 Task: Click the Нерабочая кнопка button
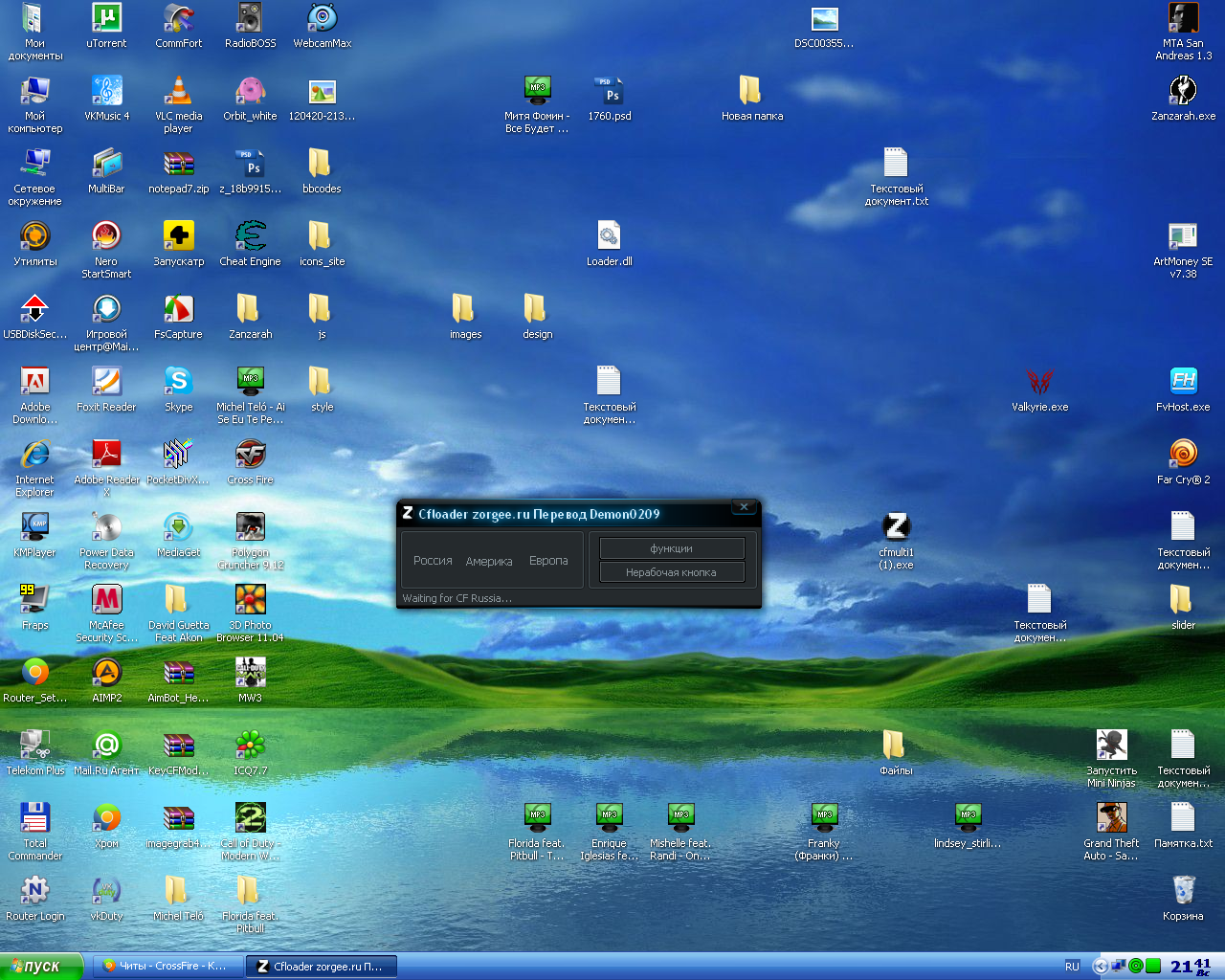671,572
